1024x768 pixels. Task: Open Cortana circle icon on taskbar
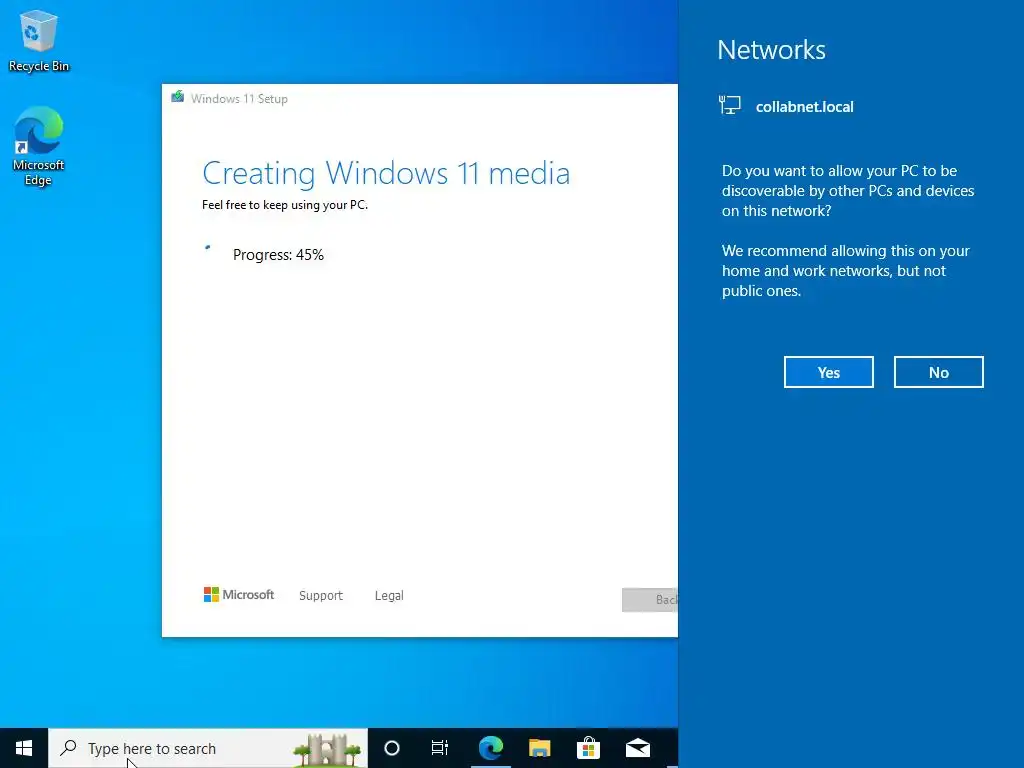392,748
